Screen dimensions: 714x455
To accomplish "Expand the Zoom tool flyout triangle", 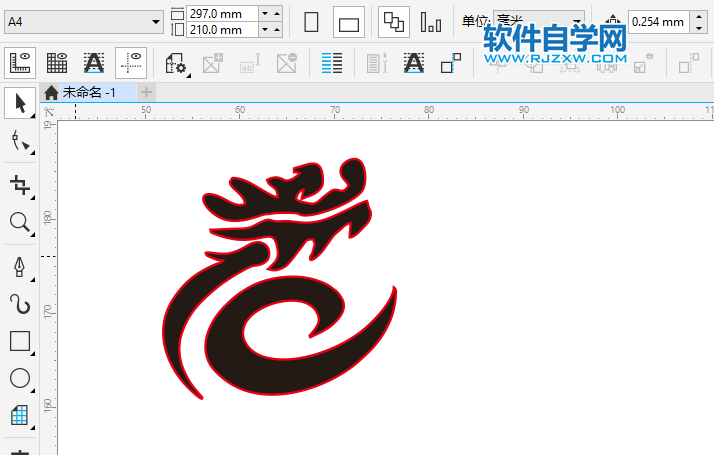I will tap(33, 234).
